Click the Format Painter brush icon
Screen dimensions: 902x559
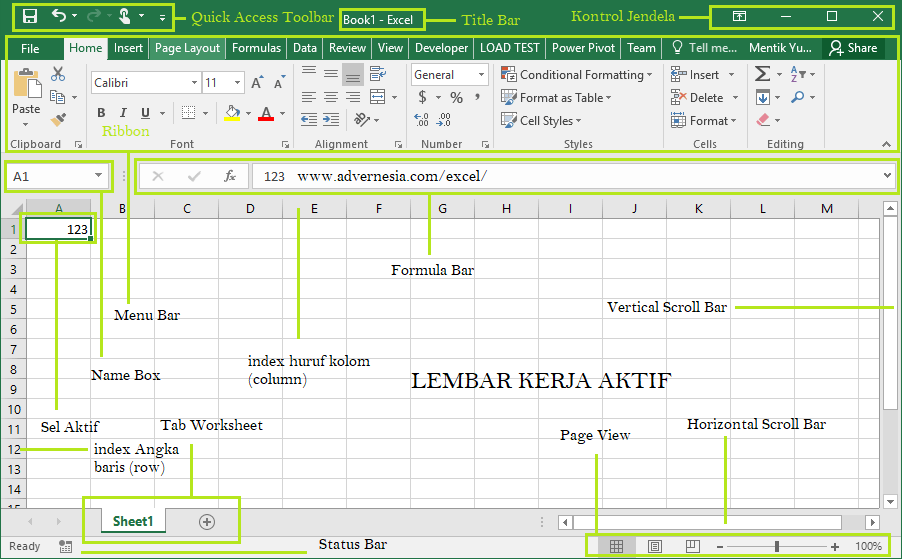[x=58, y=120]
